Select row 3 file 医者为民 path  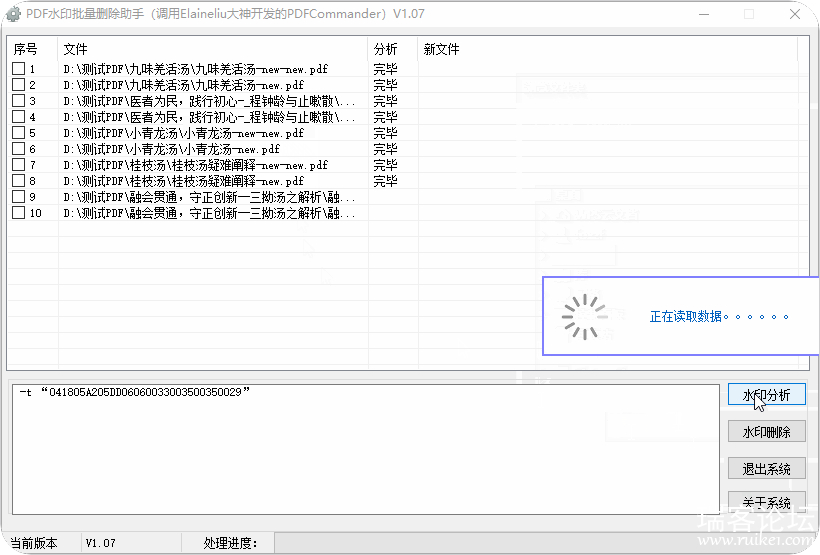click(209, 101)
